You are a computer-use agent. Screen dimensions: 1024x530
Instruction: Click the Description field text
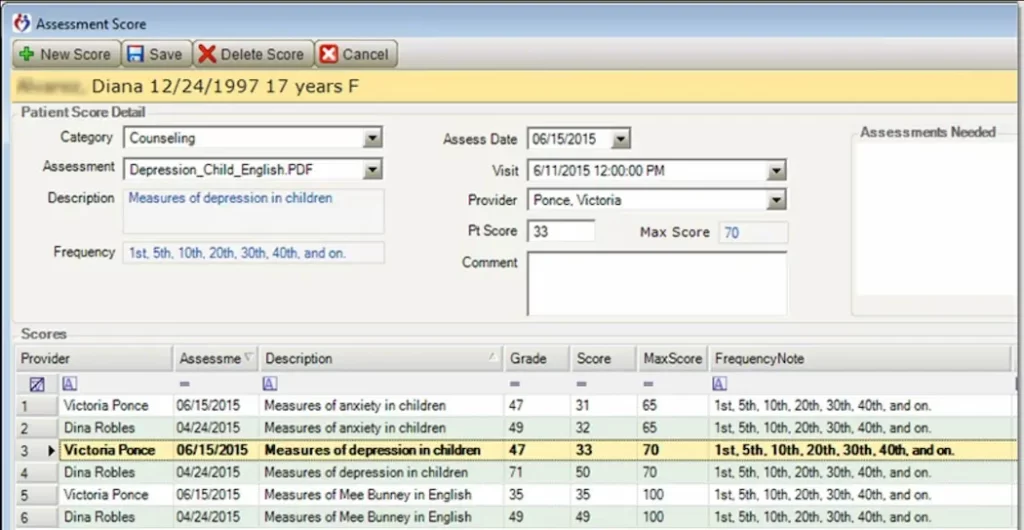tap(230, 198)
